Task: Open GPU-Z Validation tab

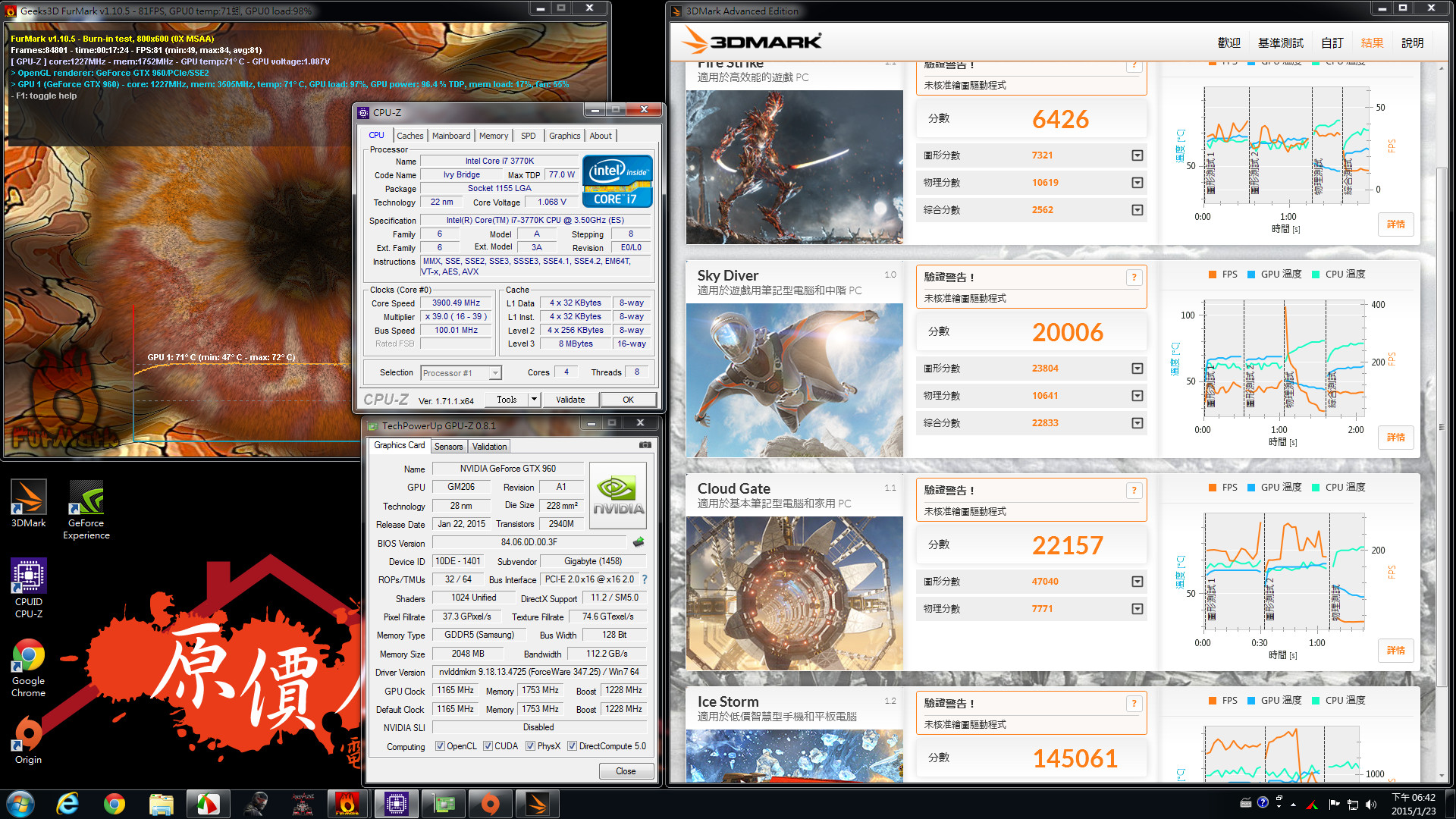Action: [x=489, y=447]
